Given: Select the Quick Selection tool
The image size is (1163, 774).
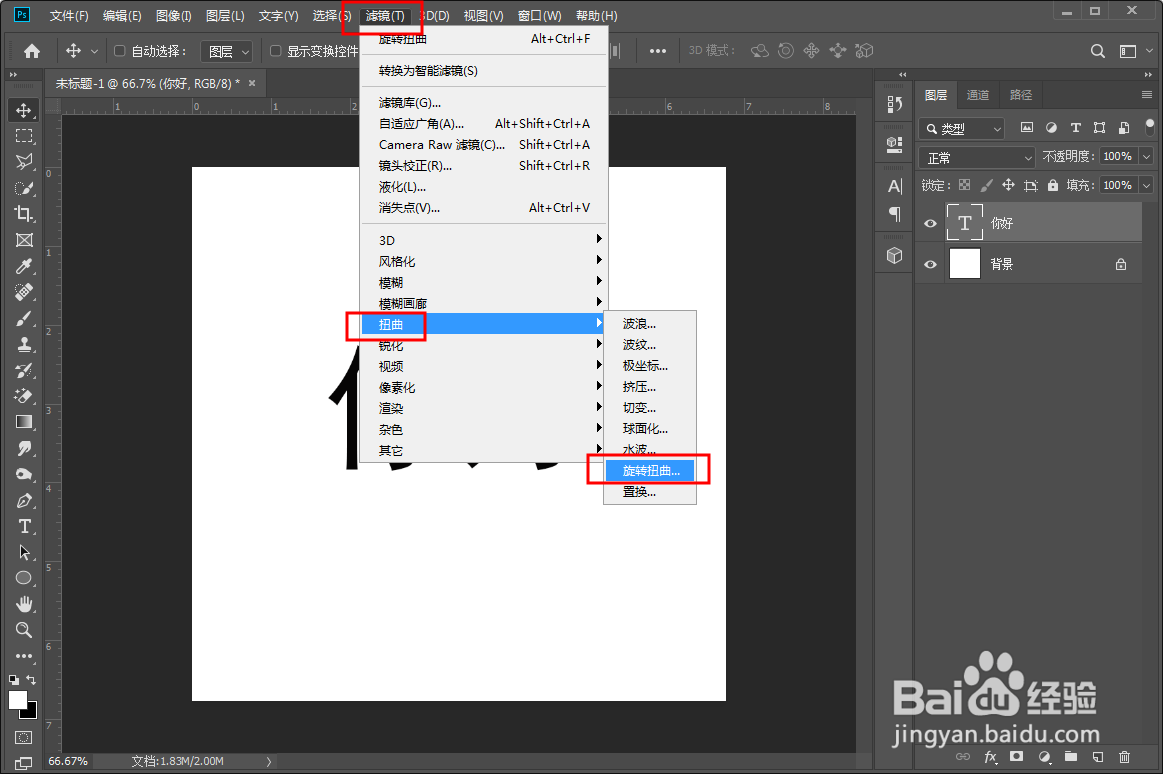Looking at the screenshot, I should coord(24,188).
